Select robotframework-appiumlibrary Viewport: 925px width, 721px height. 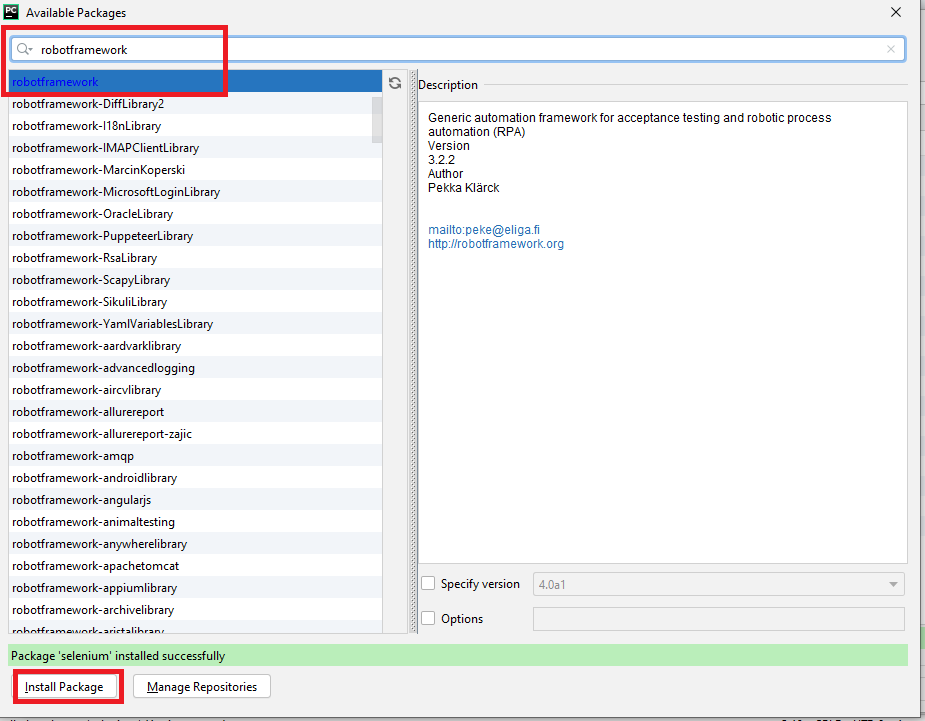pos(195,588)
